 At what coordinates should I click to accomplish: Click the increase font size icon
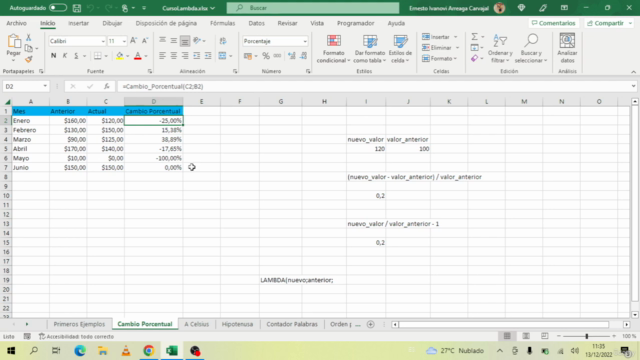(x=133, y=41)
